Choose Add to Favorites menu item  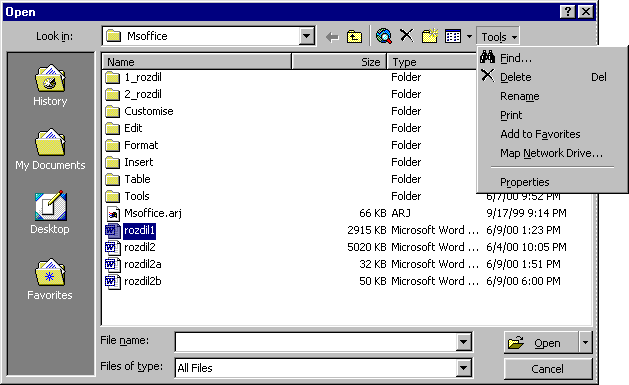(x=552, y=134)
